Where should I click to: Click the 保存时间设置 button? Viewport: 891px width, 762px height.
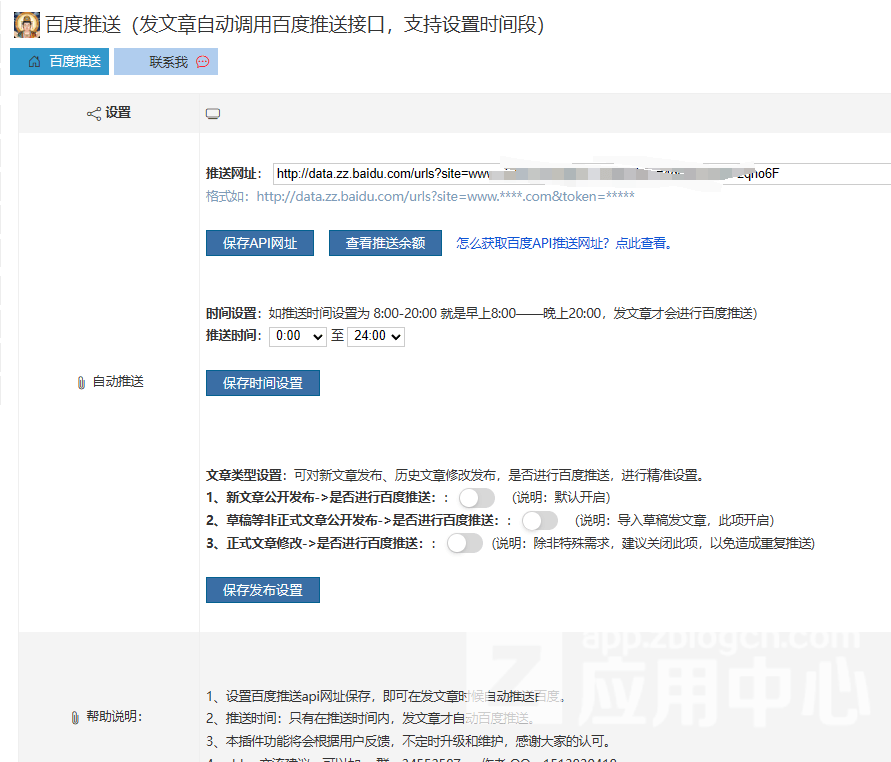[x=263, y=383]
